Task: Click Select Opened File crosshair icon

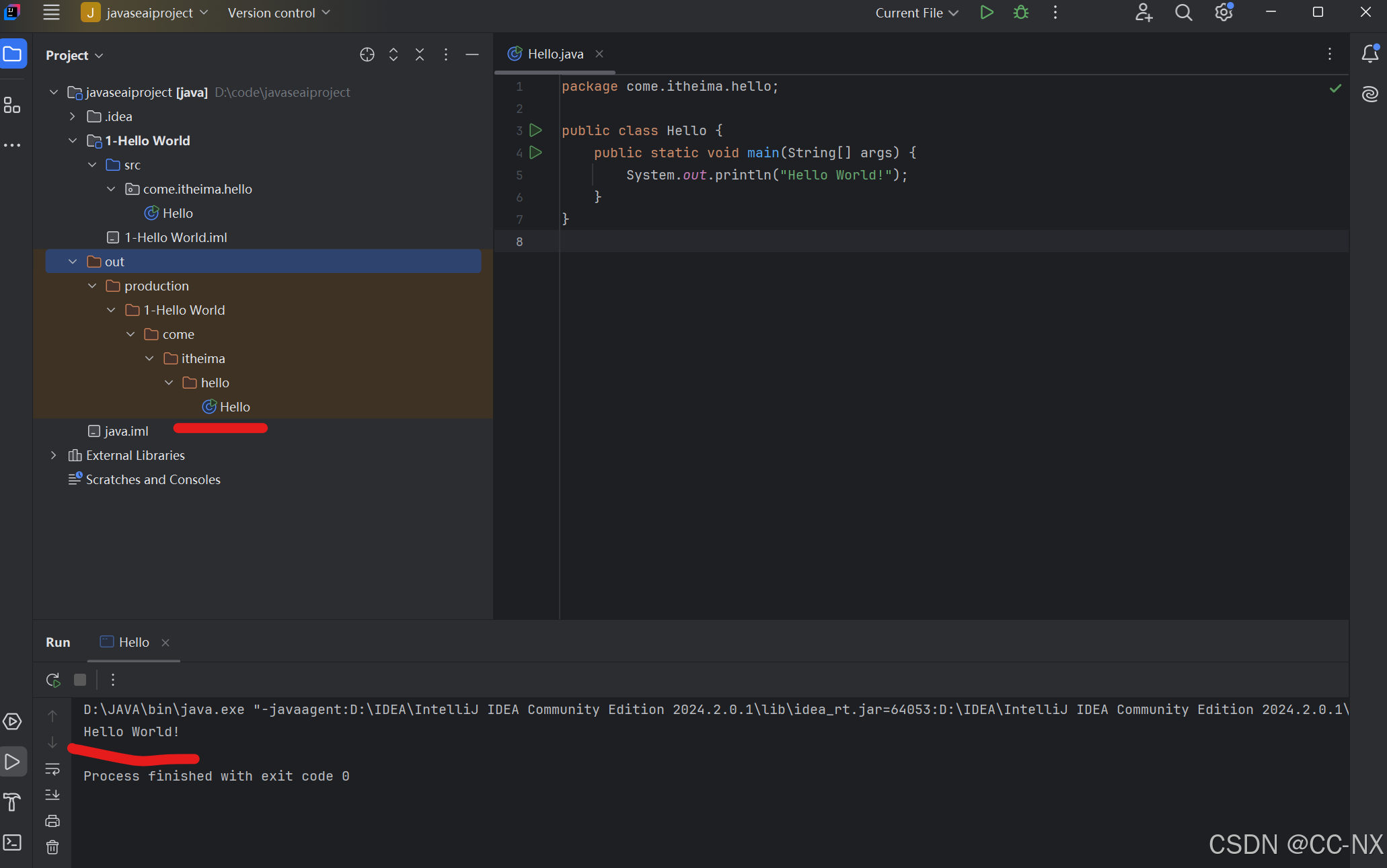Action: tap(367, 55)
